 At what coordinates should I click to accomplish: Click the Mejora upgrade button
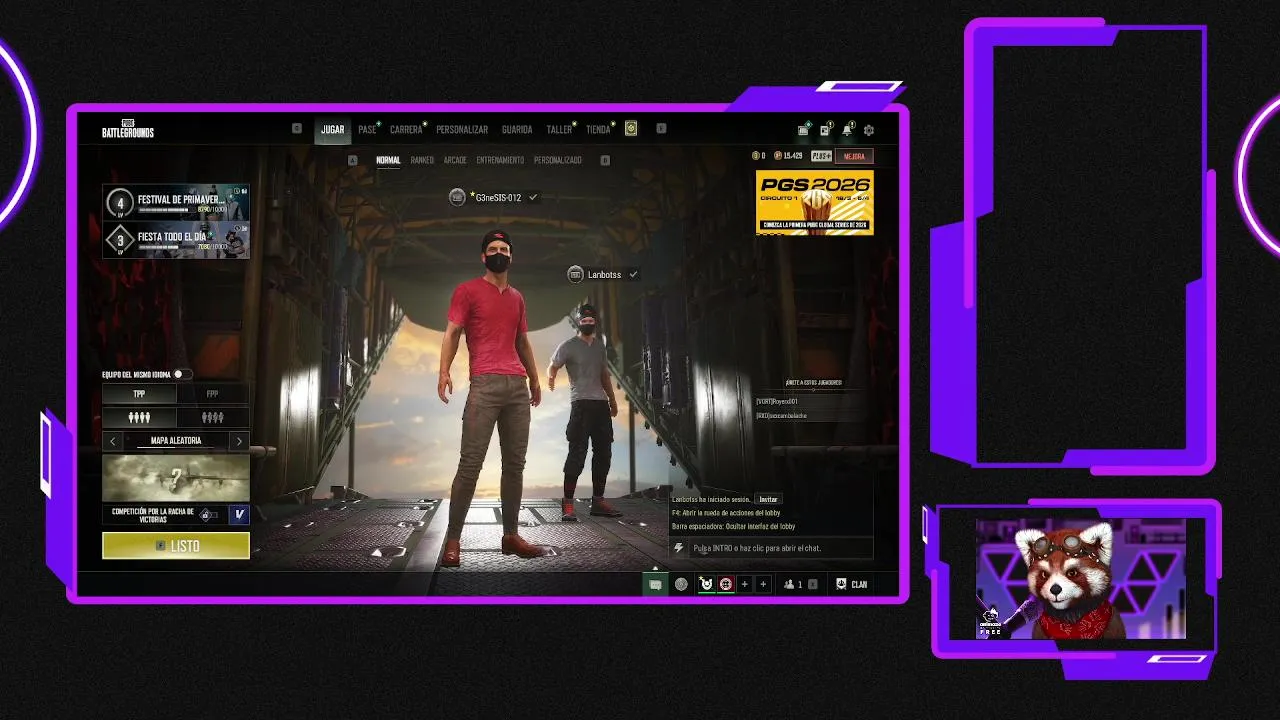tap(854, 156)
